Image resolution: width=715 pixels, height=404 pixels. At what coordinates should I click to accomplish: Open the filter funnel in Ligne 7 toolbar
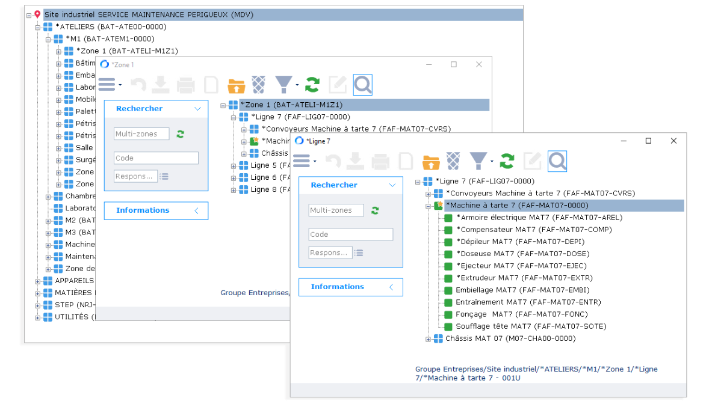[479, 160]
